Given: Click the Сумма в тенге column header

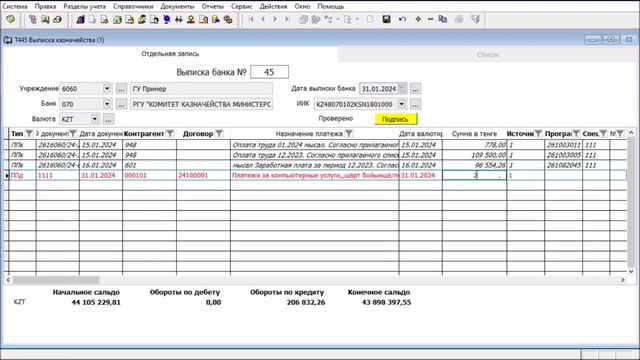Looking at the screenshot, I should pyautogui.click(x=475, y=134).
